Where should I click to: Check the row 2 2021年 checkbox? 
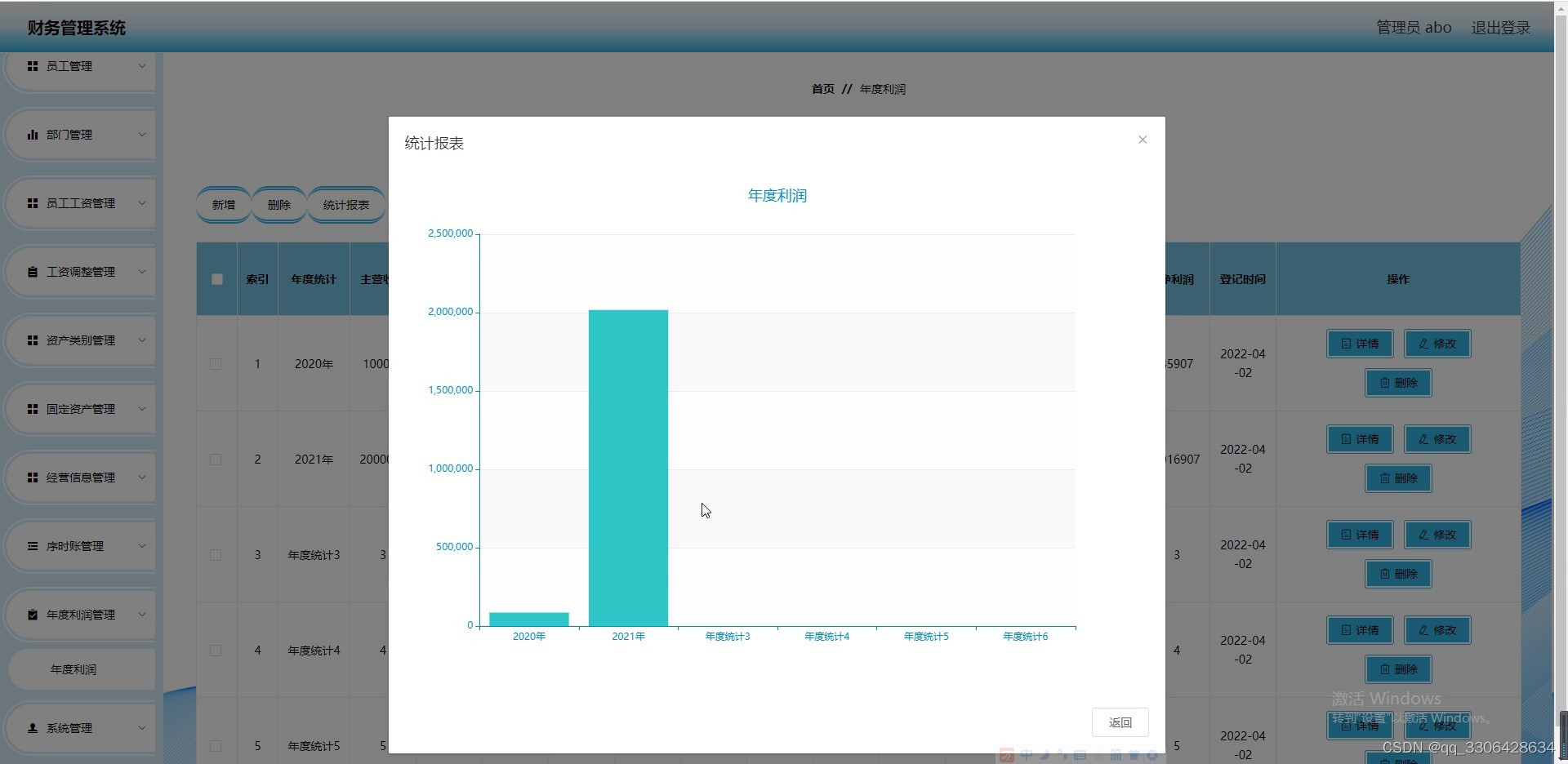[x=216, y=460]
